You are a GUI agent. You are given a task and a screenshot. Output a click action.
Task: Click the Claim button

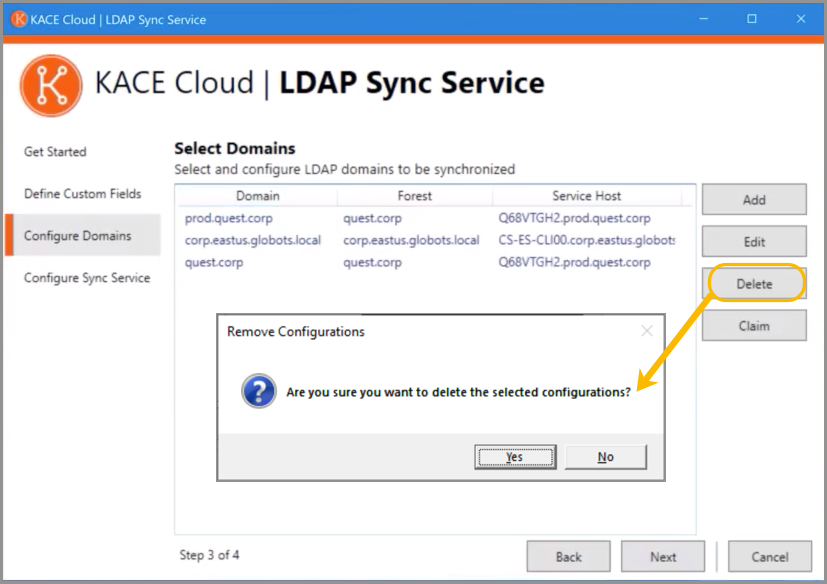point(754,325)
